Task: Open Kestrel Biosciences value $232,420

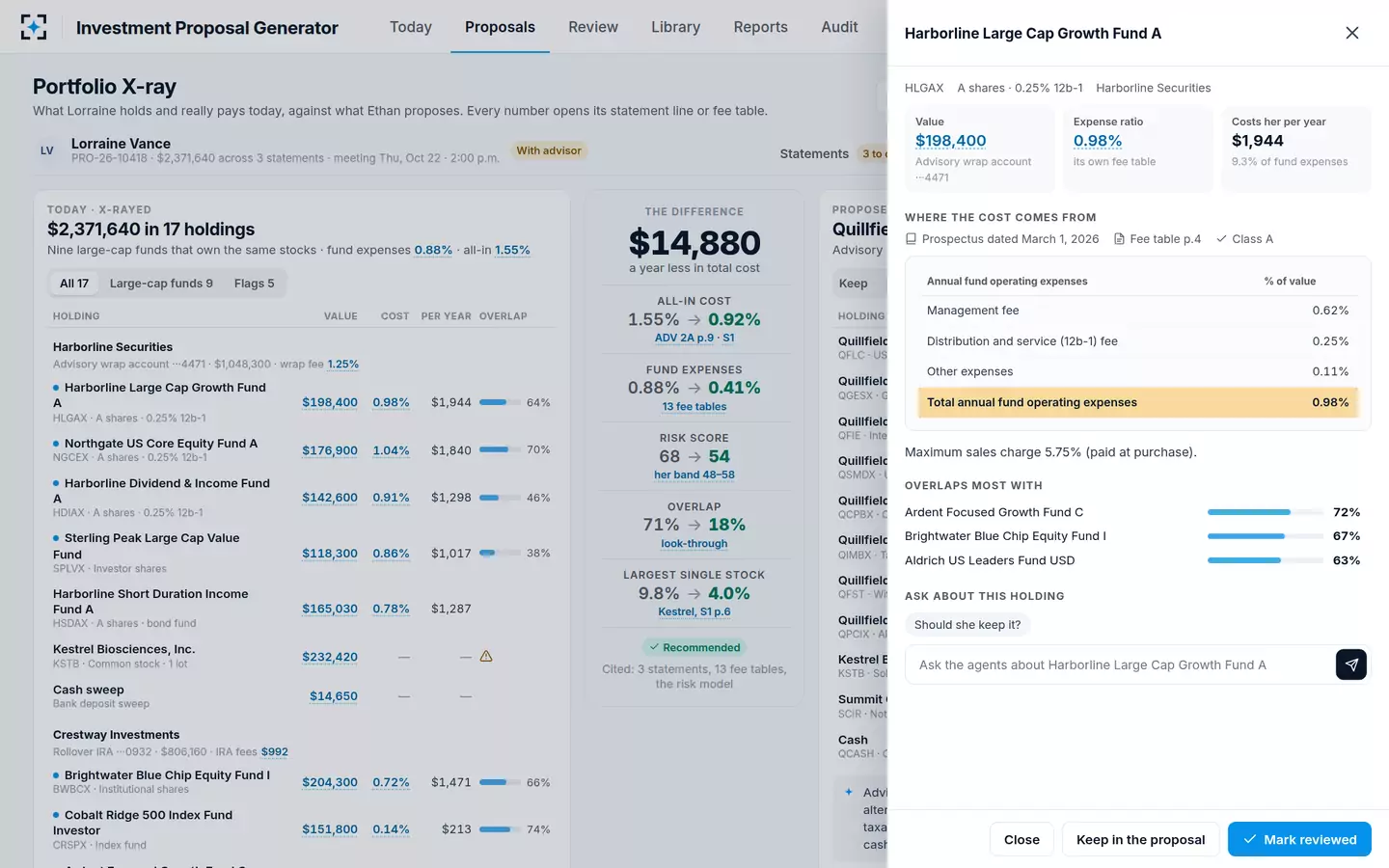Action: point(330,657)
